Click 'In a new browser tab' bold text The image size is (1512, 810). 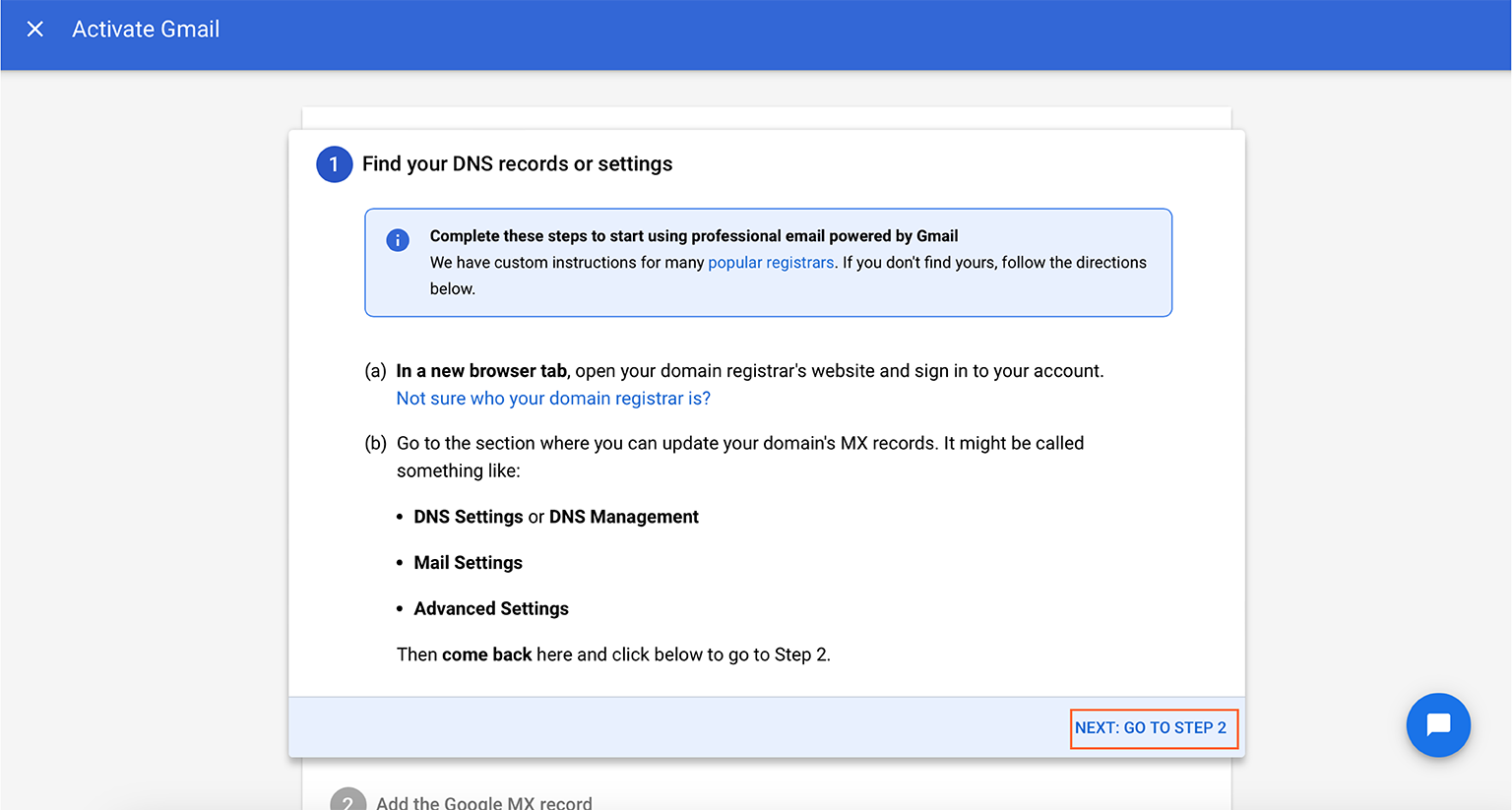tap(481, 371)
